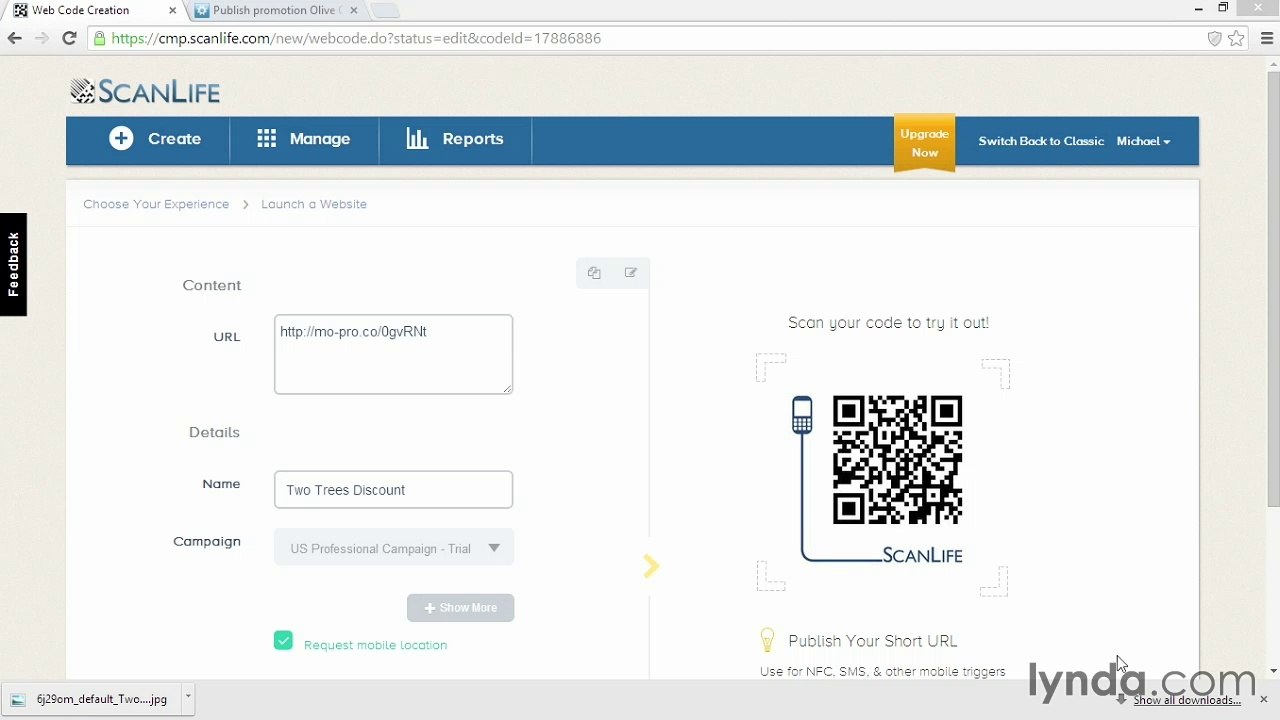Minimize the browser window
Image resolution: width=1280 pixels, height=720 pixels.
tap(1198, 9)
